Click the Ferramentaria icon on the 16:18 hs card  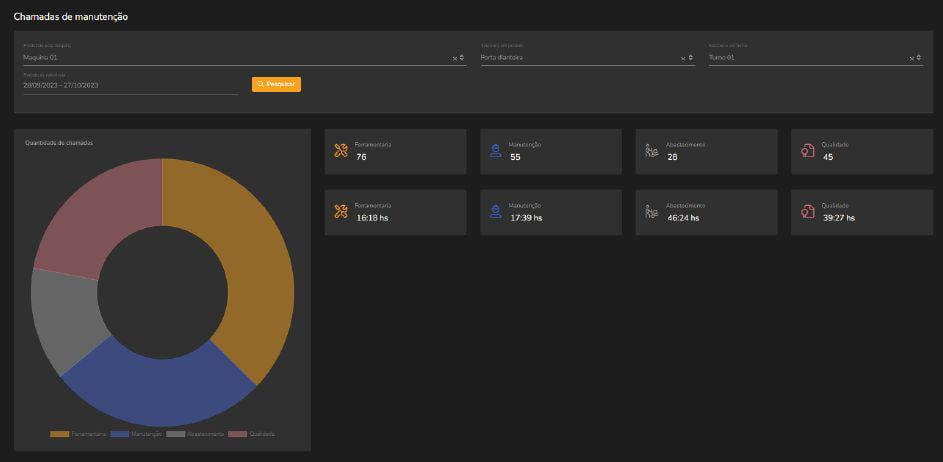point(341,211)
